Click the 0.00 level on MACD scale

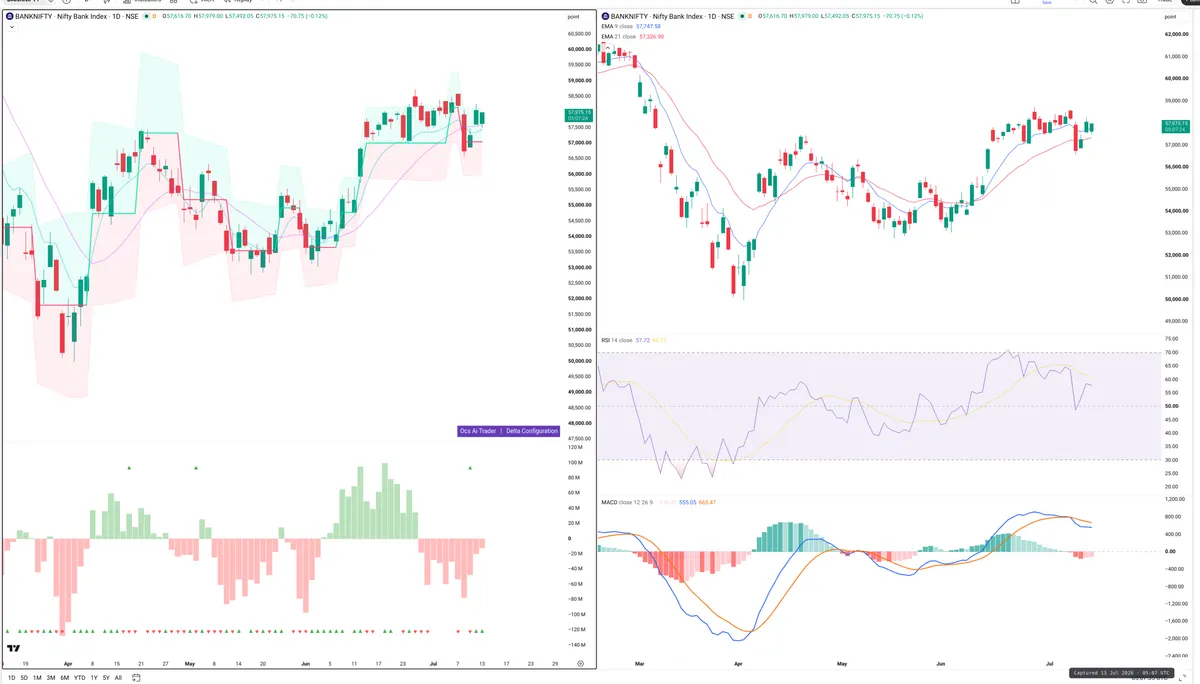point(1172,551)
